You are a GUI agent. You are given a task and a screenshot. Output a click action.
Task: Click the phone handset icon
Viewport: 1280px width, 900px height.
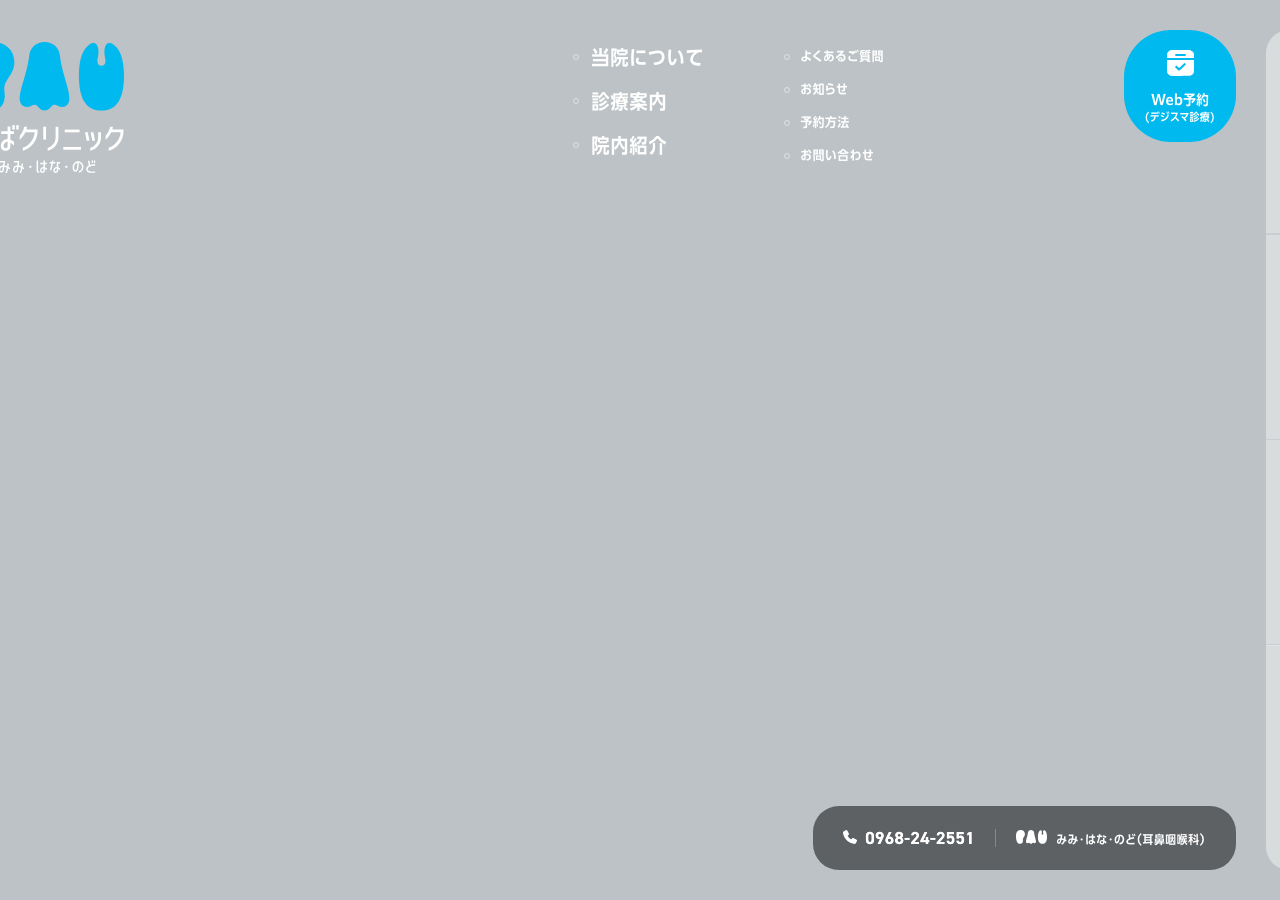click(x=850, y=837)
